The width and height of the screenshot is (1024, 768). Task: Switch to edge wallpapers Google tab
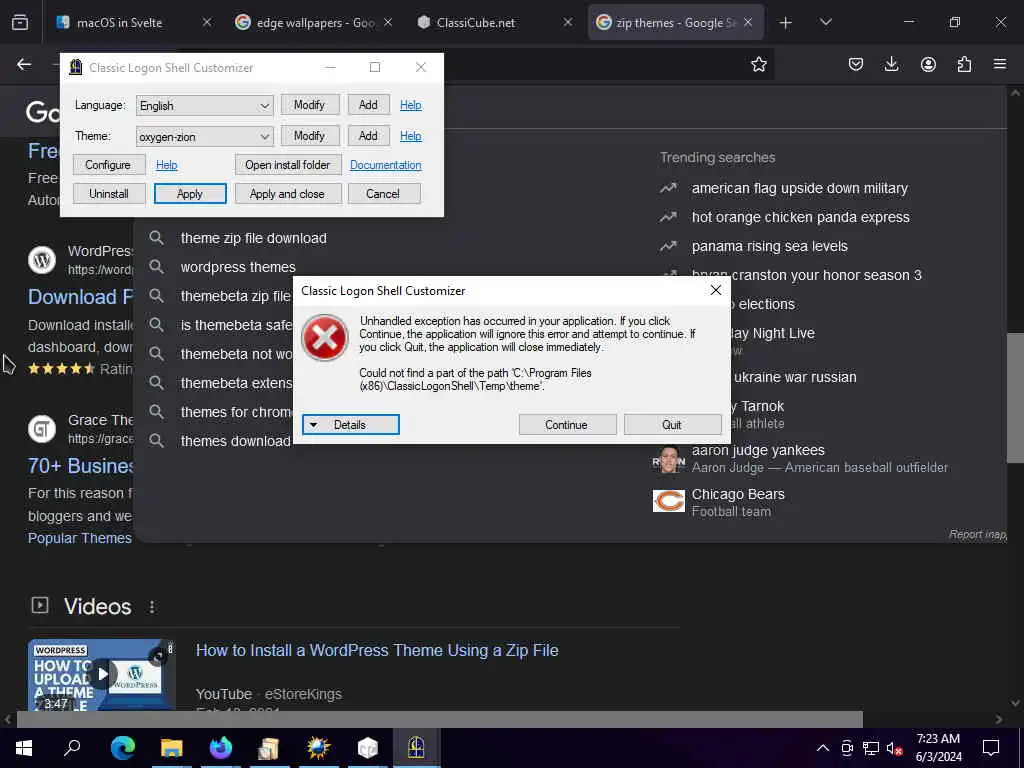(313, 22)
